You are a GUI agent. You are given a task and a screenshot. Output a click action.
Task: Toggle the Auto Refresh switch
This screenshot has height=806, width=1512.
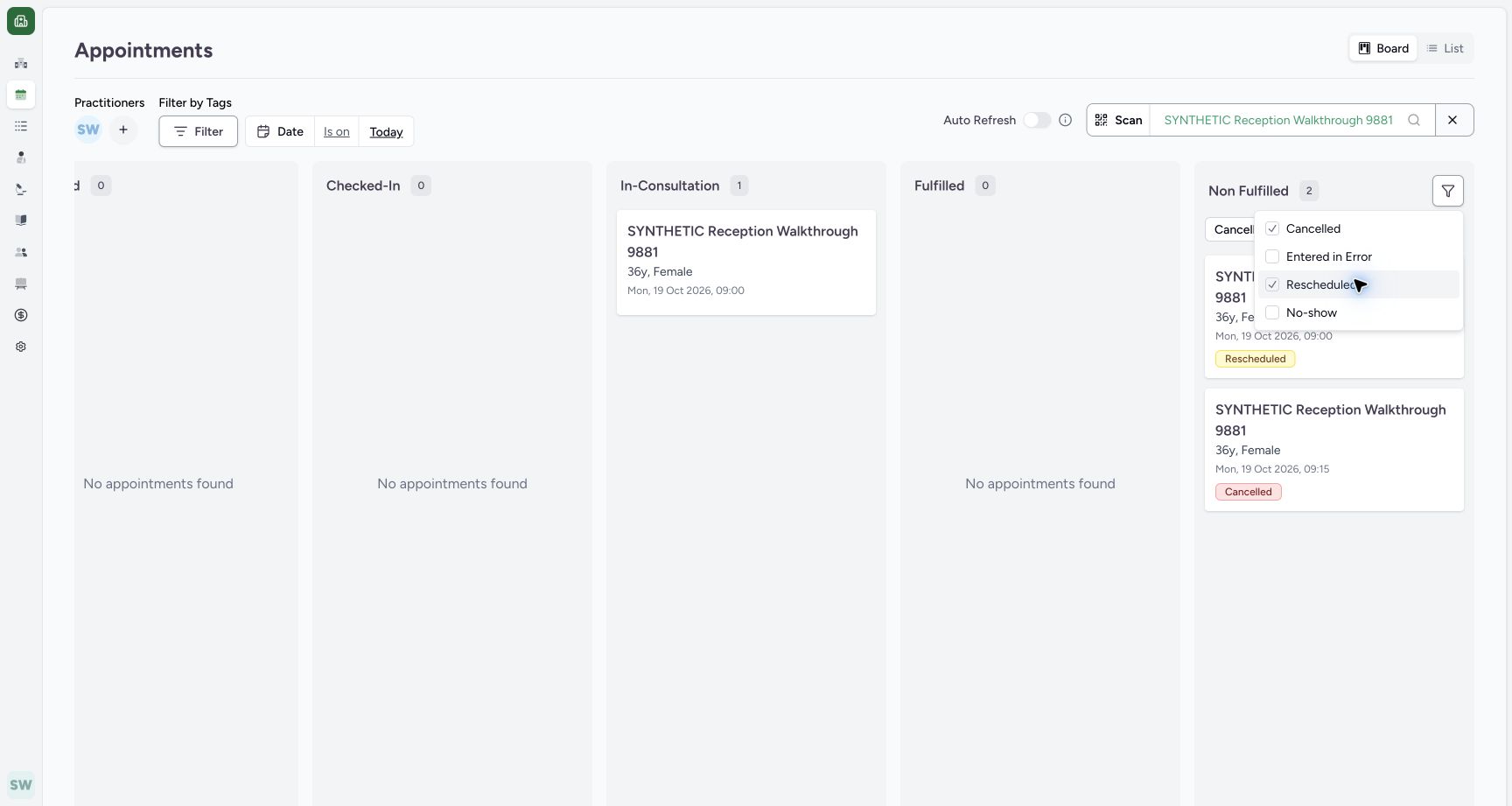click(x=1037, y=120)
